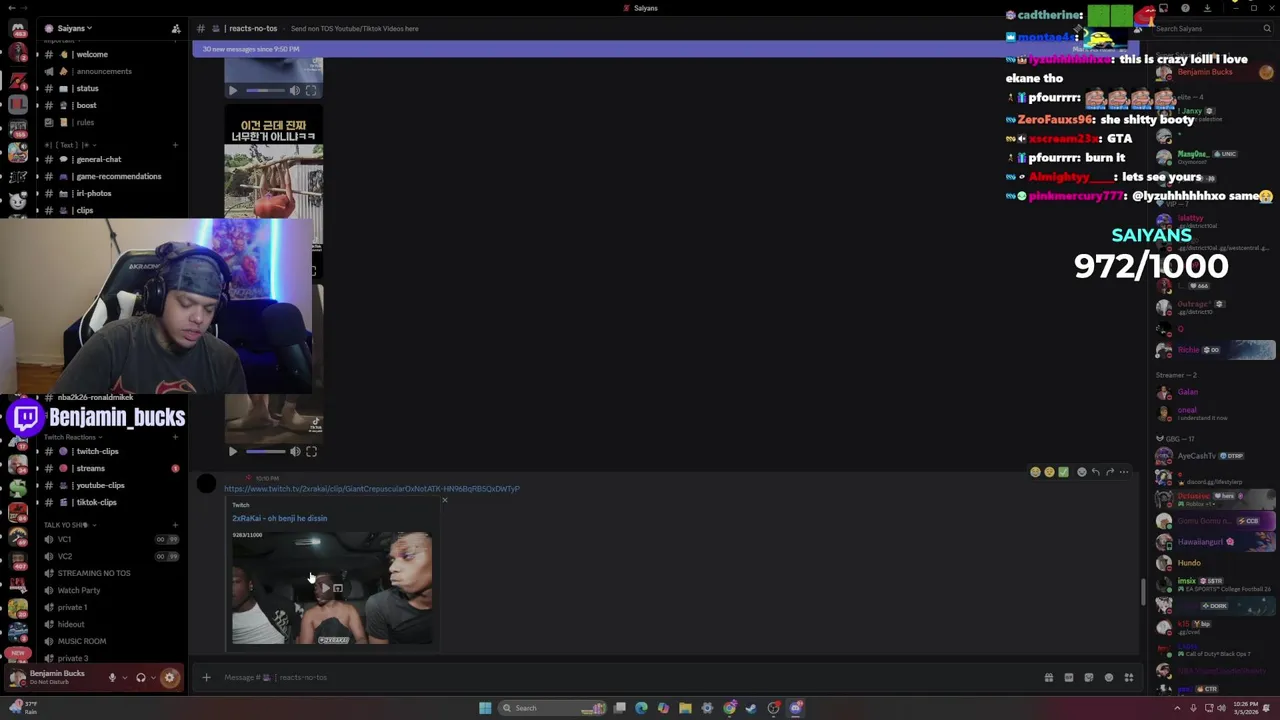Forward the message with forward arrow
Image resolution: width=1280 pixels, height=720 pixels.
tap(1109, 472)
